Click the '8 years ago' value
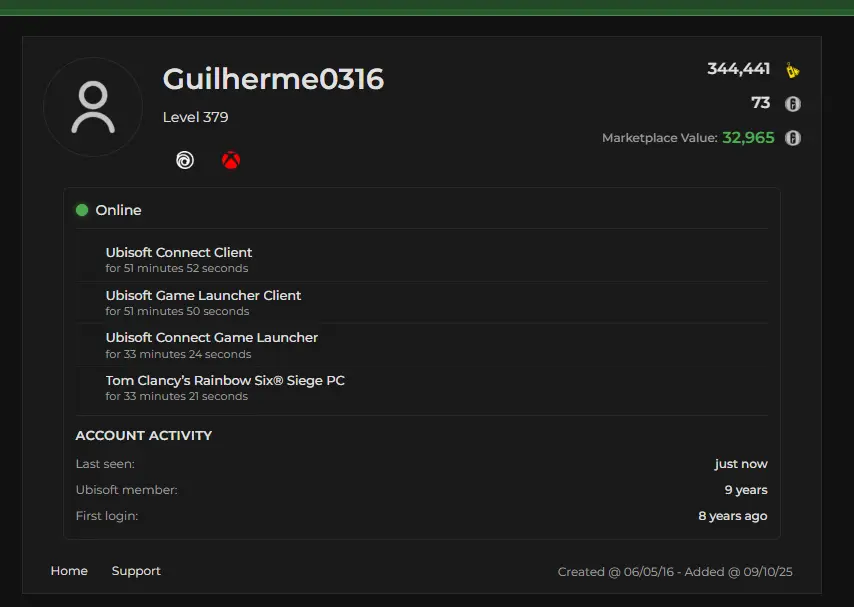Viewport: 854px width, 607px height. point(733,516)
